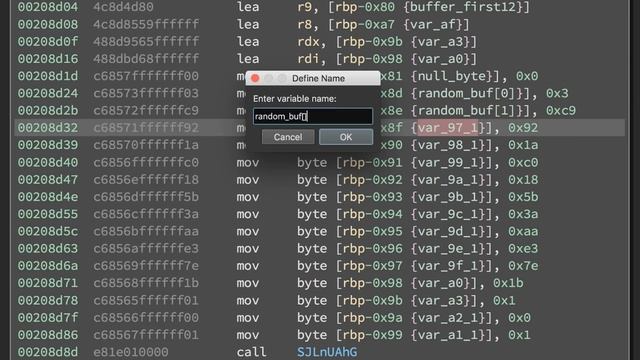
Task: Click address 00208d08
Action: [x=47, y=24]
